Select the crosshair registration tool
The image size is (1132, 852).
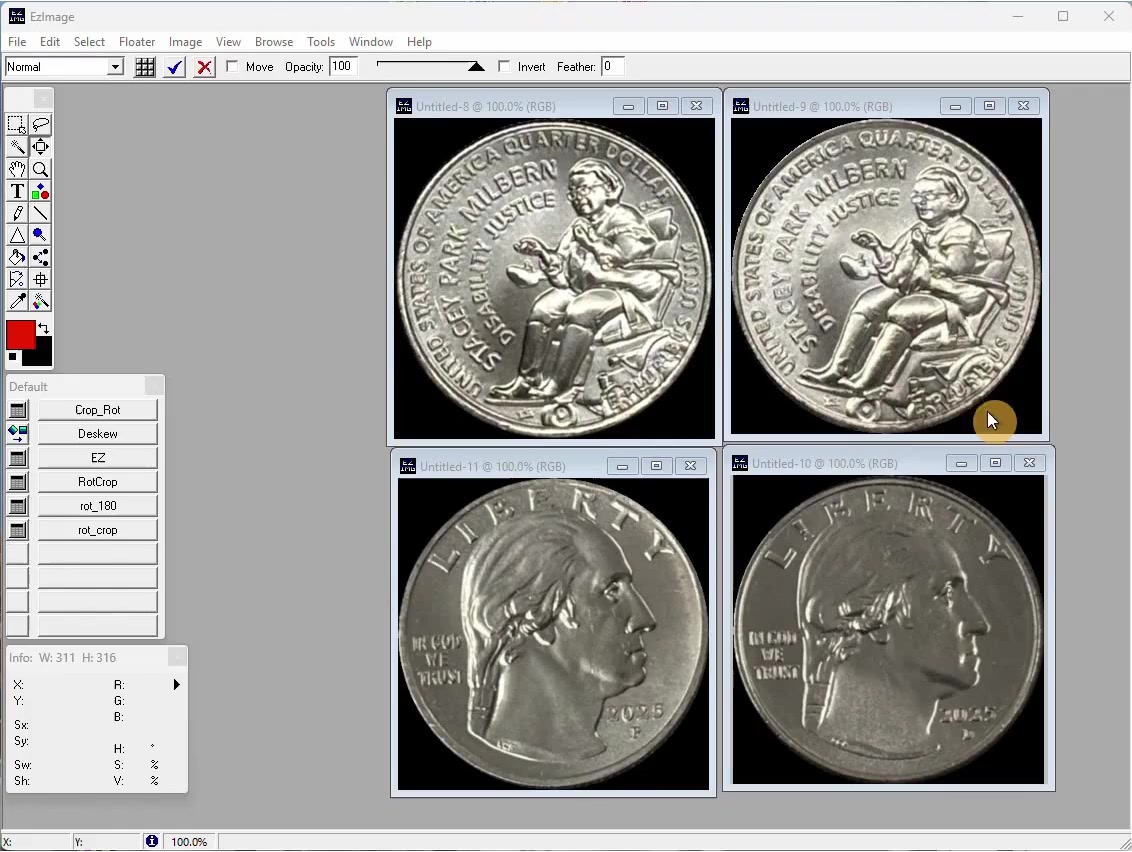coord(40,279)
